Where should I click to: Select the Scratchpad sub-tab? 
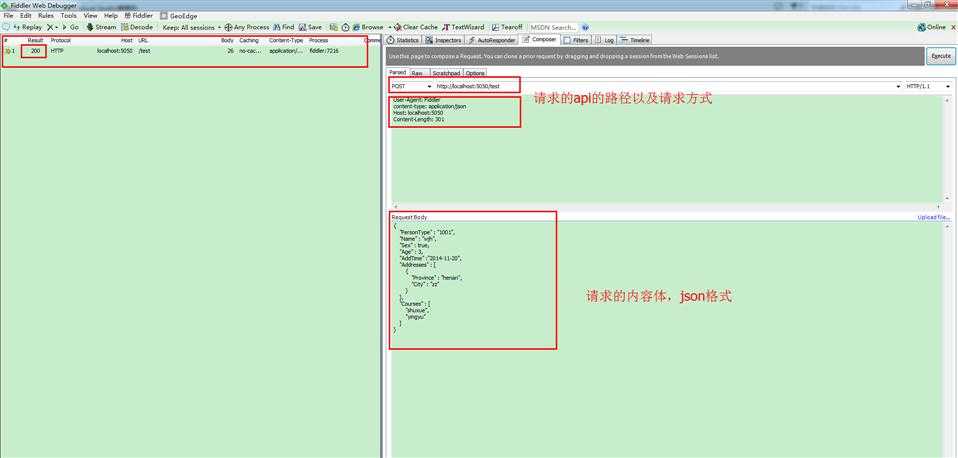click(445, 73)
